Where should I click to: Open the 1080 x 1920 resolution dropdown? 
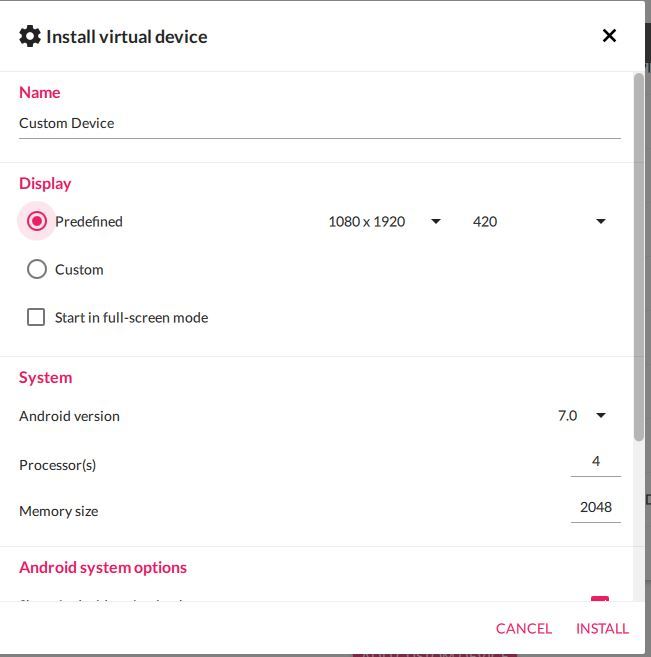coord(384,221)
